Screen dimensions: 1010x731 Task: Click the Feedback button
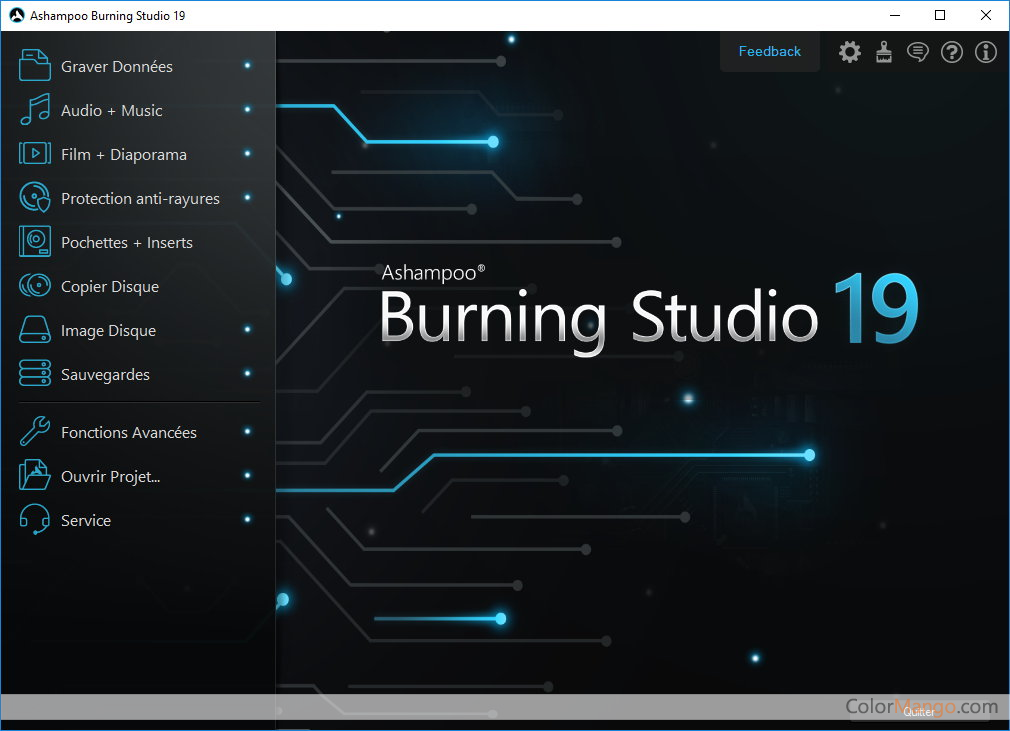pos(769,51)
